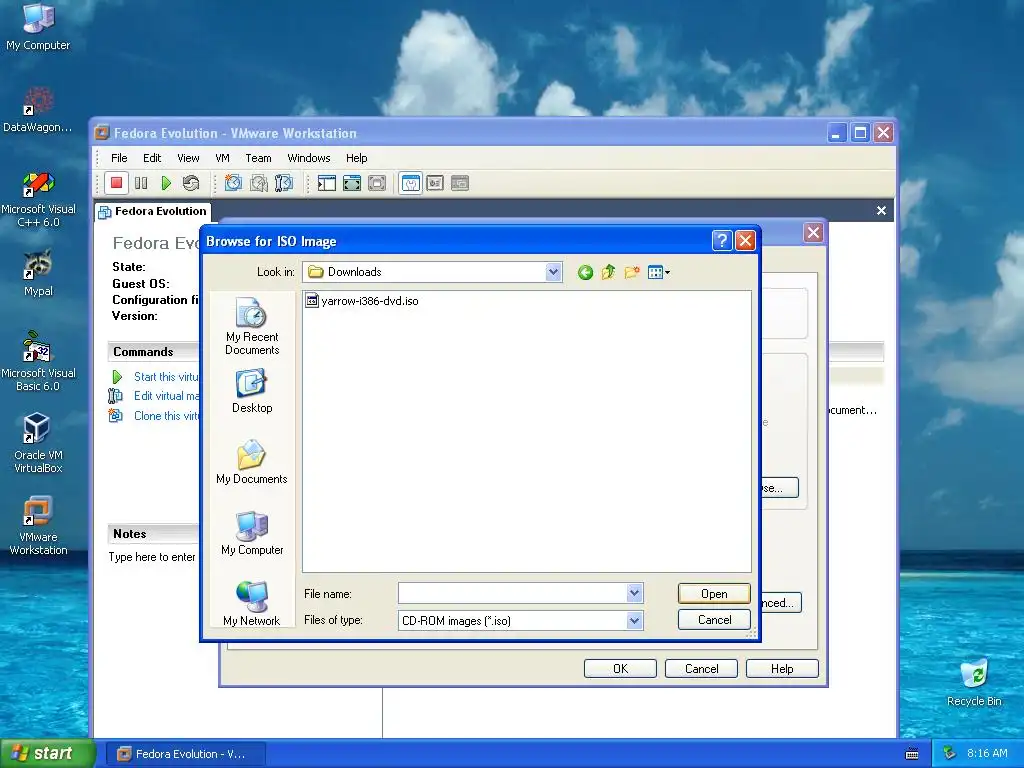The width and height of the screenshot is (1024, 768).
Task: Click the Help question mark in Browse dialog
Action: tap(721, 241)
